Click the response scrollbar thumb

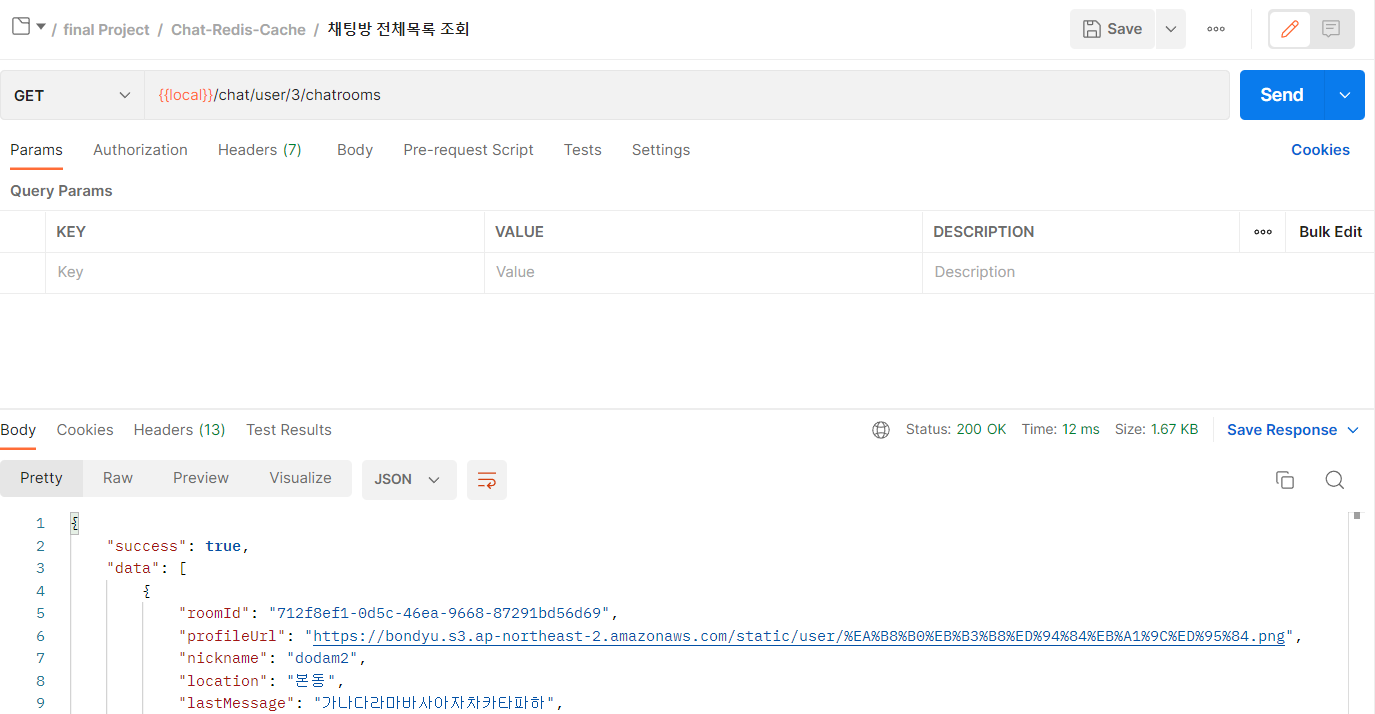tap(1357, 516)
